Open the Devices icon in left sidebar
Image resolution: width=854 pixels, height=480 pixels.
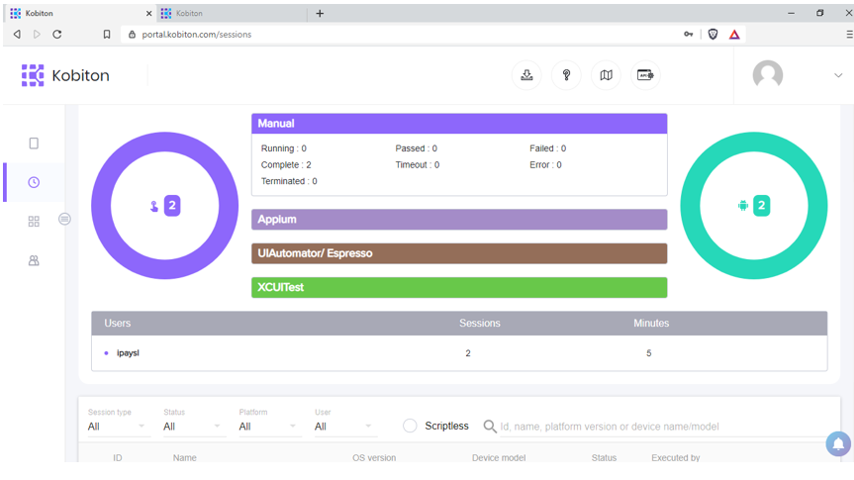tap(34, 143)
